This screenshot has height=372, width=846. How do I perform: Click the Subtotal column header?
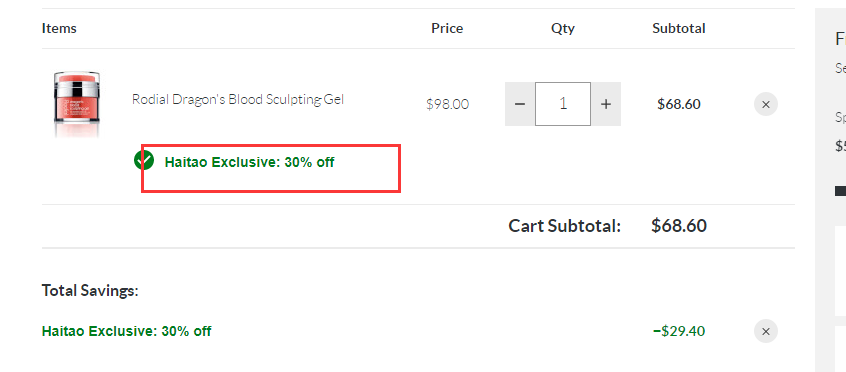[x=679, y=28]
